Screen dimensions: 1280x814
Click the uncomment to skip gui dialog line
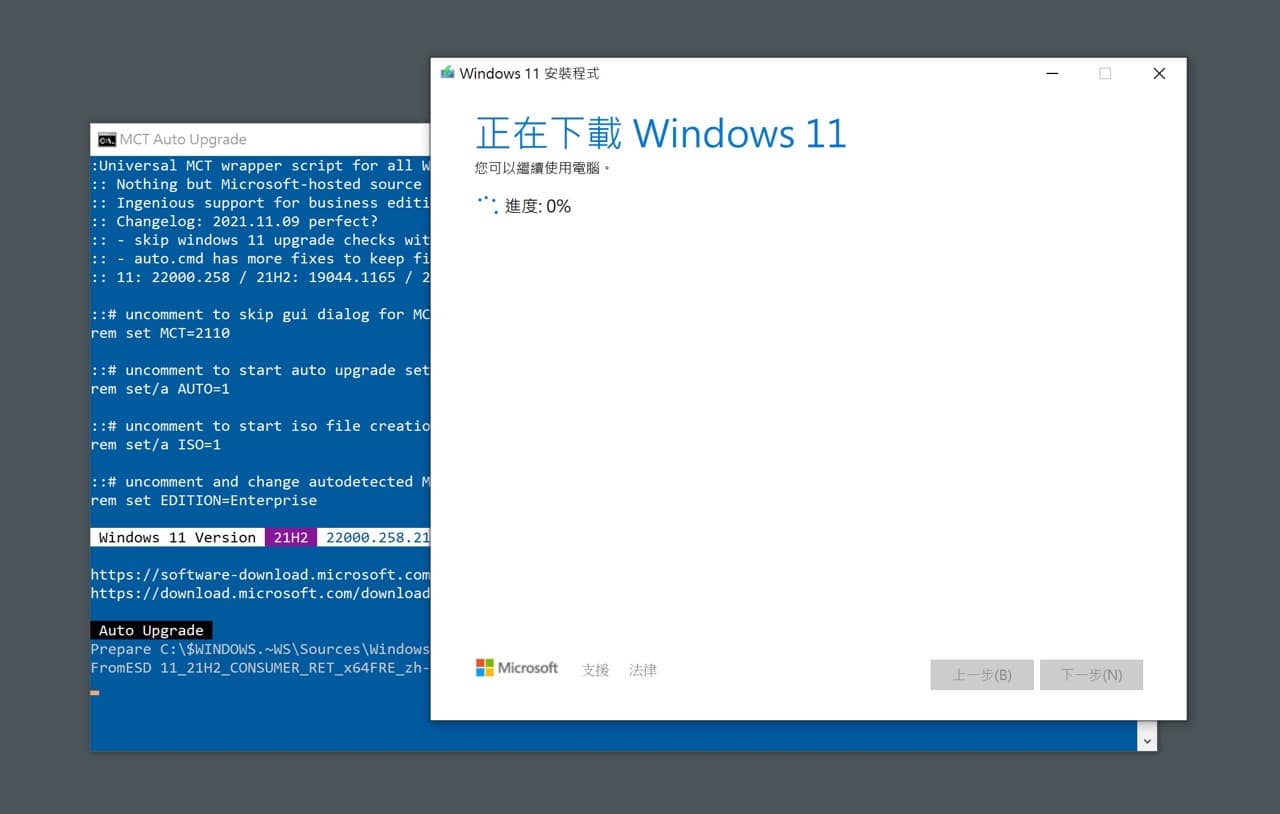coord(260,314)
